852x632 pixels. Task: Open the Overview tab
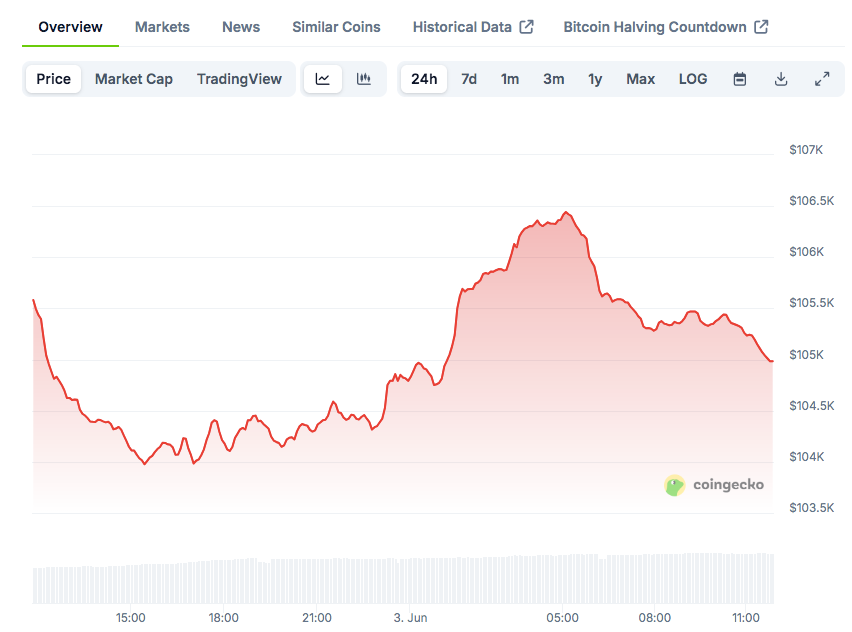pyautogui.click(x=70, y=27)
